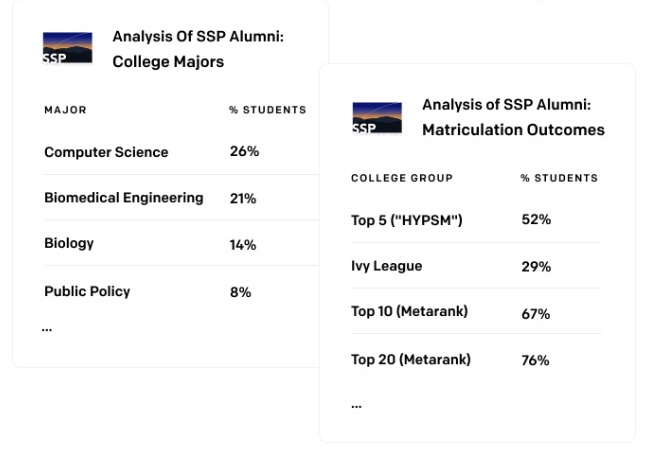The height and width of the screenshot is (461, 649).
Task: Expand more majors via the ellipsis
Action: click(47, 329)
